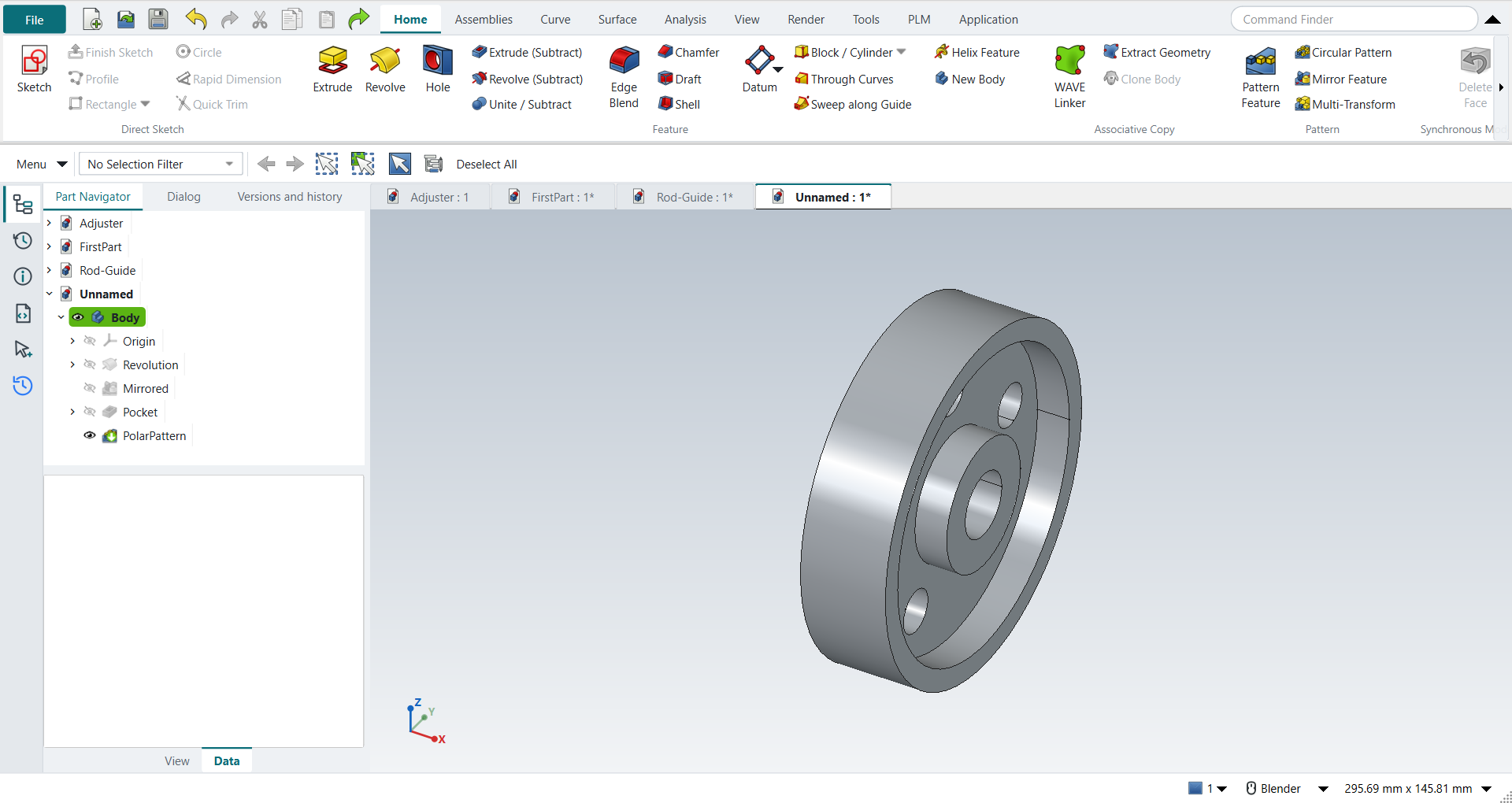Expand the Revolution feature node
The height and width of the screenshot is (803, 1512).
pyautogui.click(x=72, y=364)
